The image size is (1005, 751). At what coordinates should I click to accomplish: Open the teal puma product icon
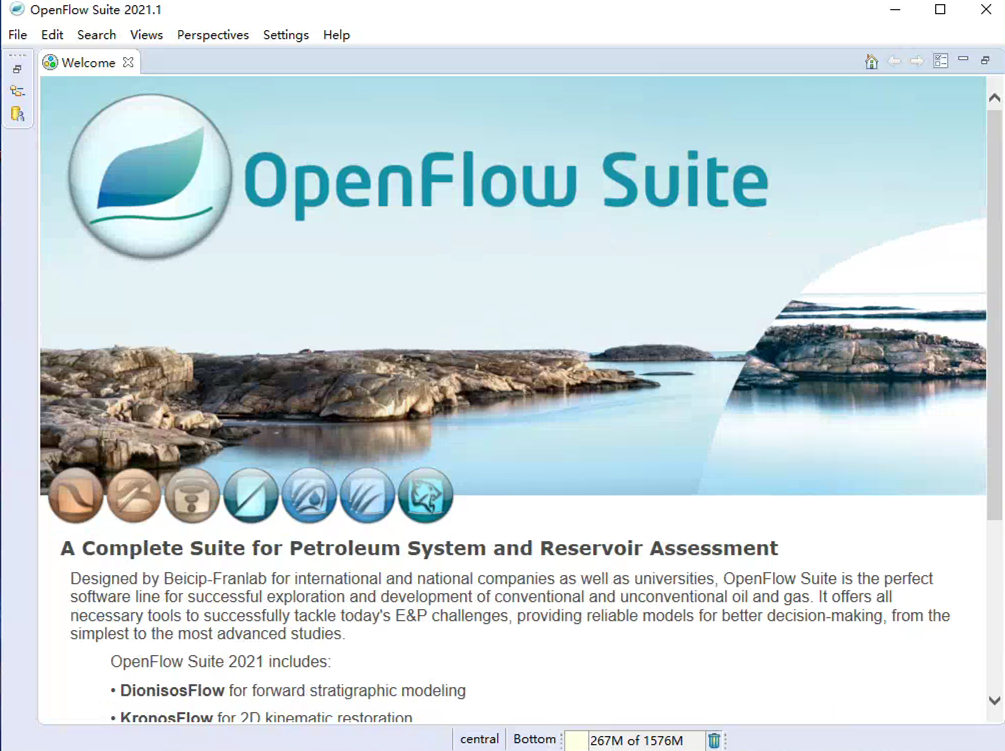[426, 495]
